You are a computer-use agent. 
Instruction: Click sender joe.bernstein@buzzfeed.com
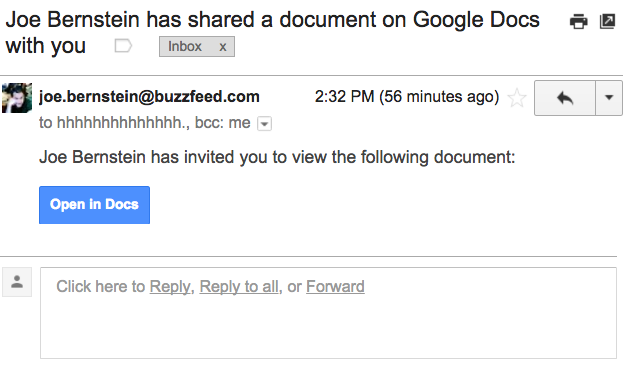[x=149, y=97]
